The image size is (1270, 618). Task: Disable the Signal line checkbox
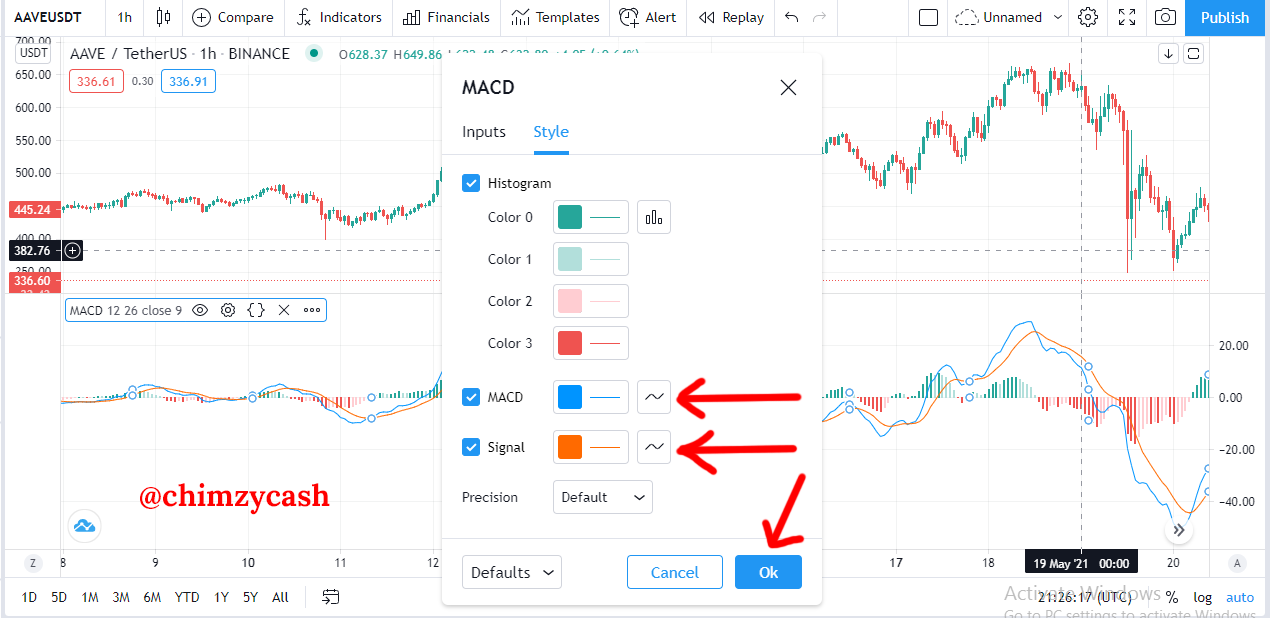tap(471, 447)
